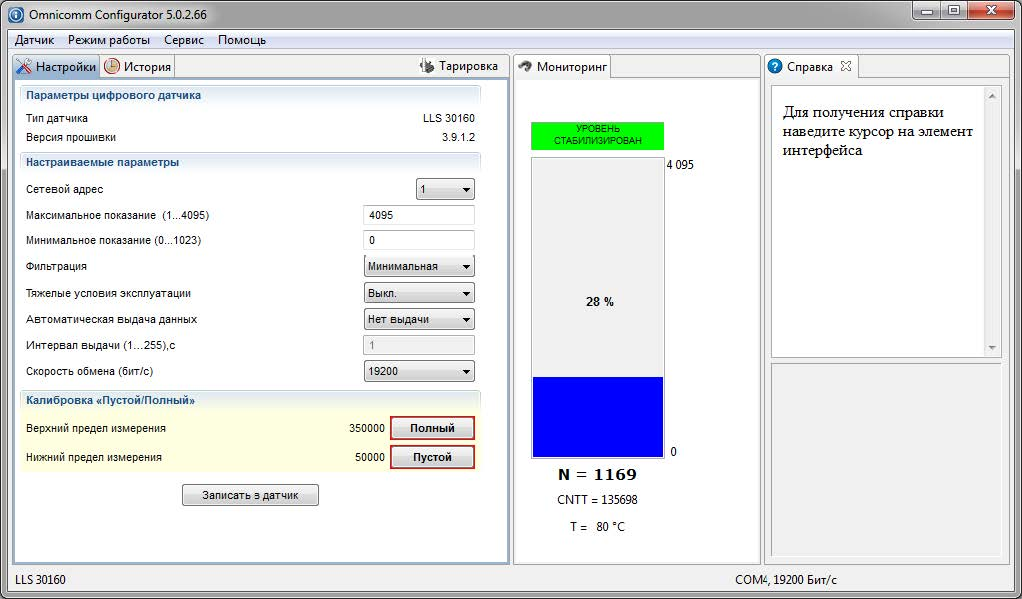Viewport: 1022px width, 599px height.
Task: Click the help panel scroll down arrow
Action: (x=992, y=347)
